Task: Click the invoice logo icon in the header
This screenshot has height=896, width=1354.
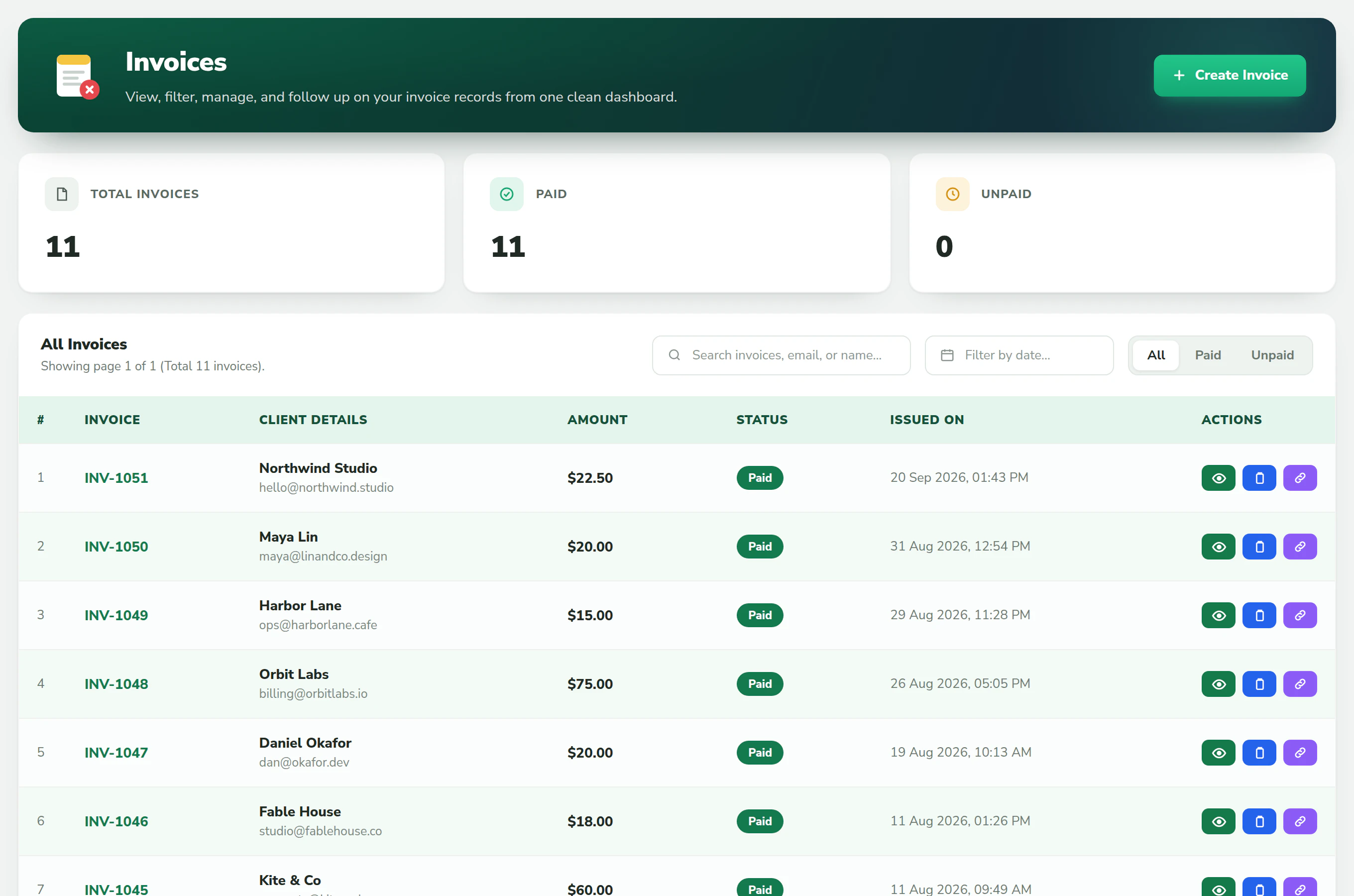Action: click(78, 77)
